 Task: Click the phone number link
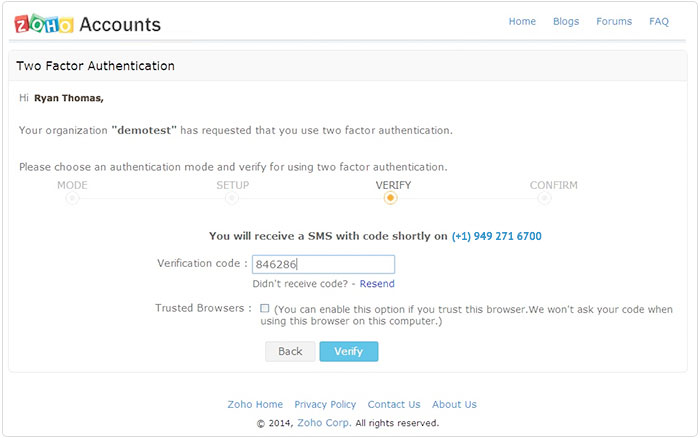(496, 236)
